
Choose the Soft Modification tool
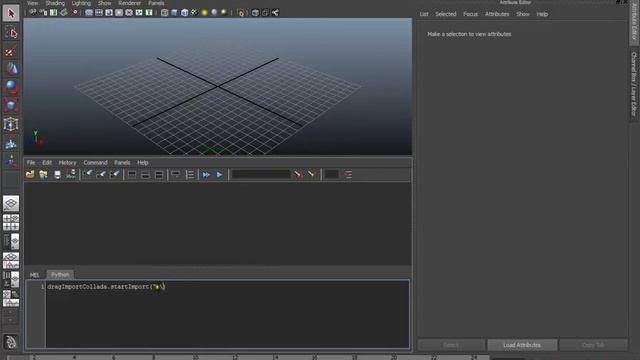(11, 143)
